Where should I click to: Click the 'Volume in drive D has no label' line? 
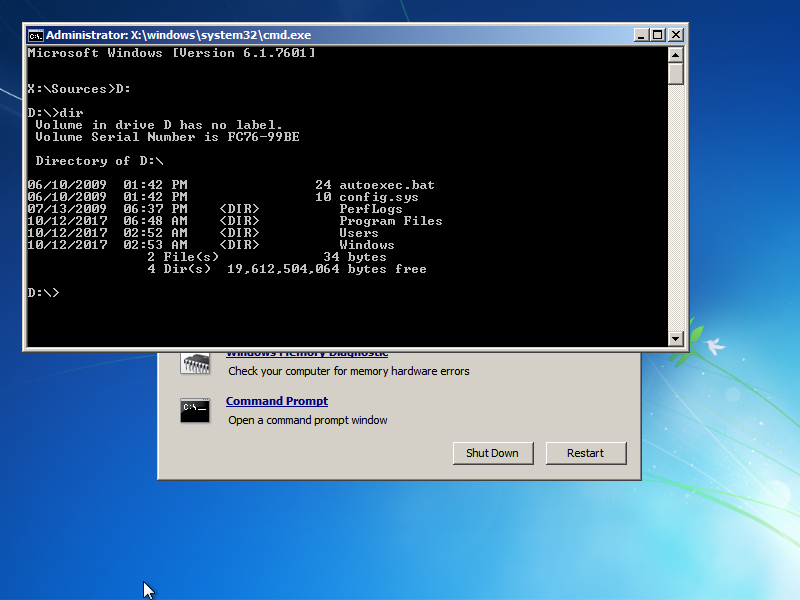pyautogui.click(x=159, y=125)
